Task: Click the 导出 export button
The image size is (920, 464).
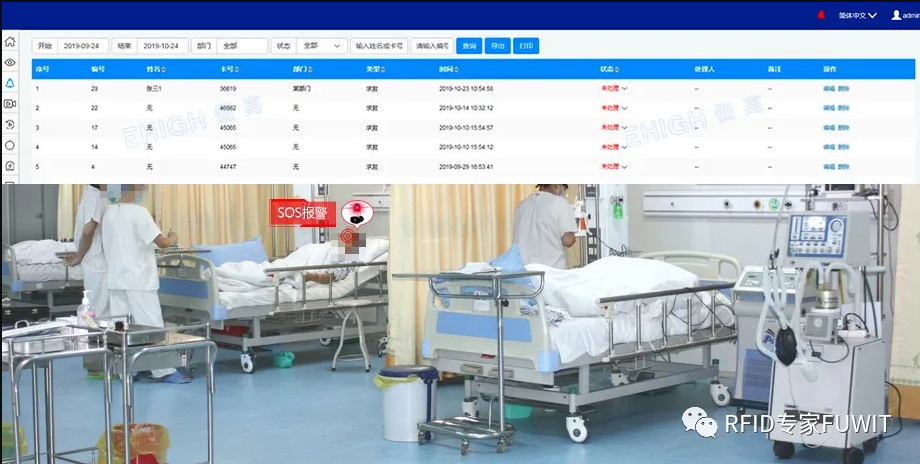Action: click(x=498, y=46)
